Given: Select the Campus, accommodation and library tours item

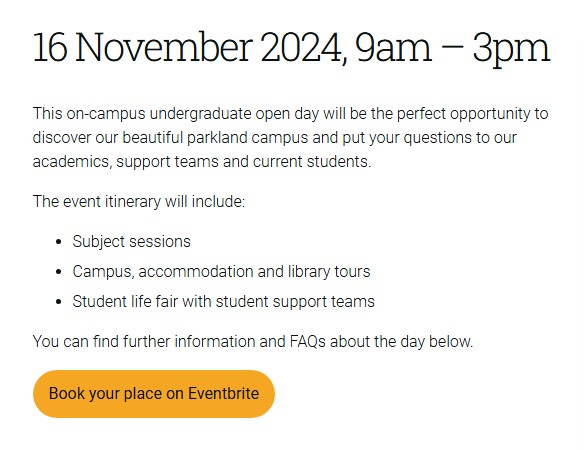Looking at the screenshot, I should 221,272.
